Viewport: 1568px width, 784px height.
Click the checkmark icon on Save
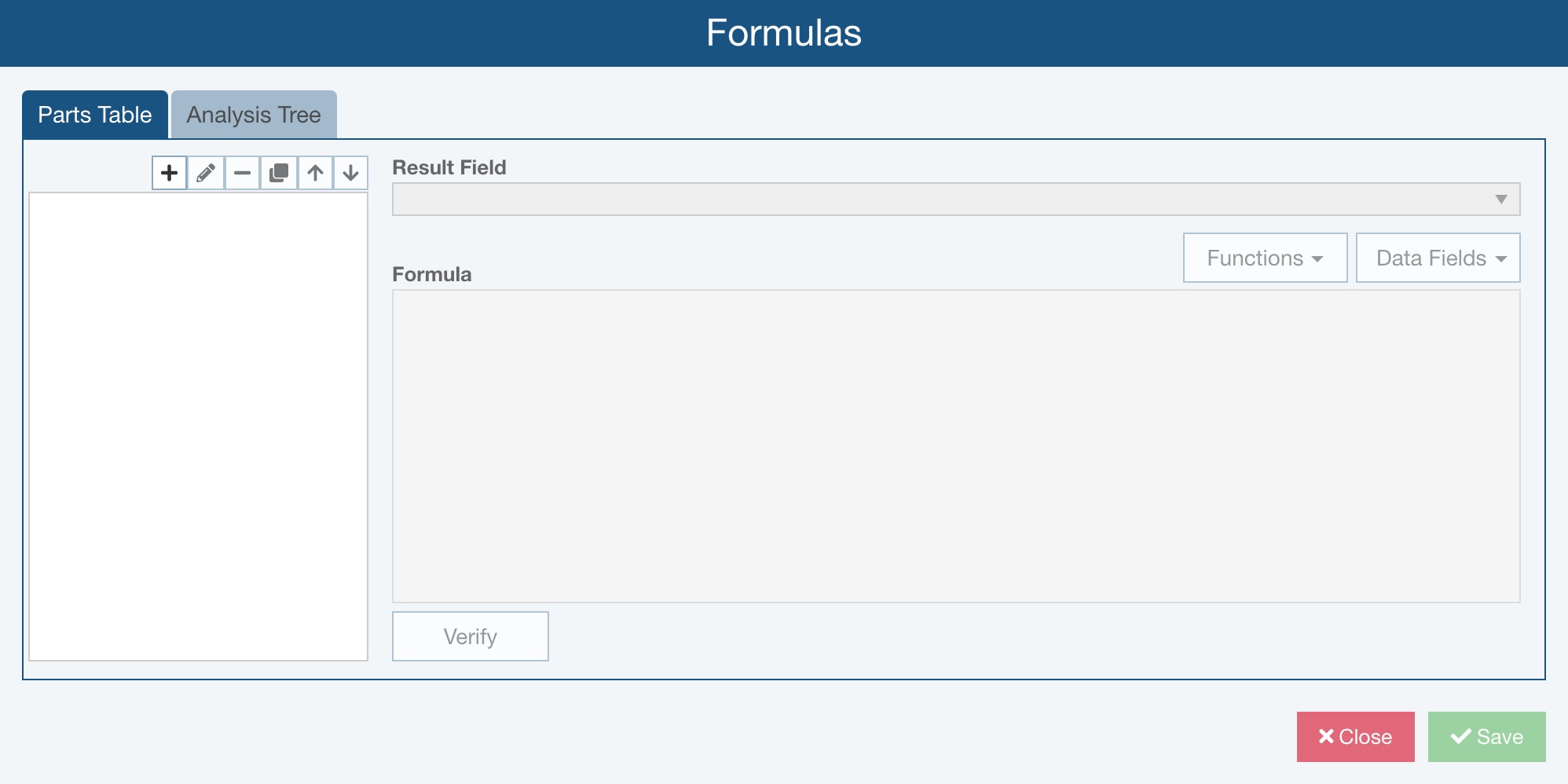tap(1460, 736)
